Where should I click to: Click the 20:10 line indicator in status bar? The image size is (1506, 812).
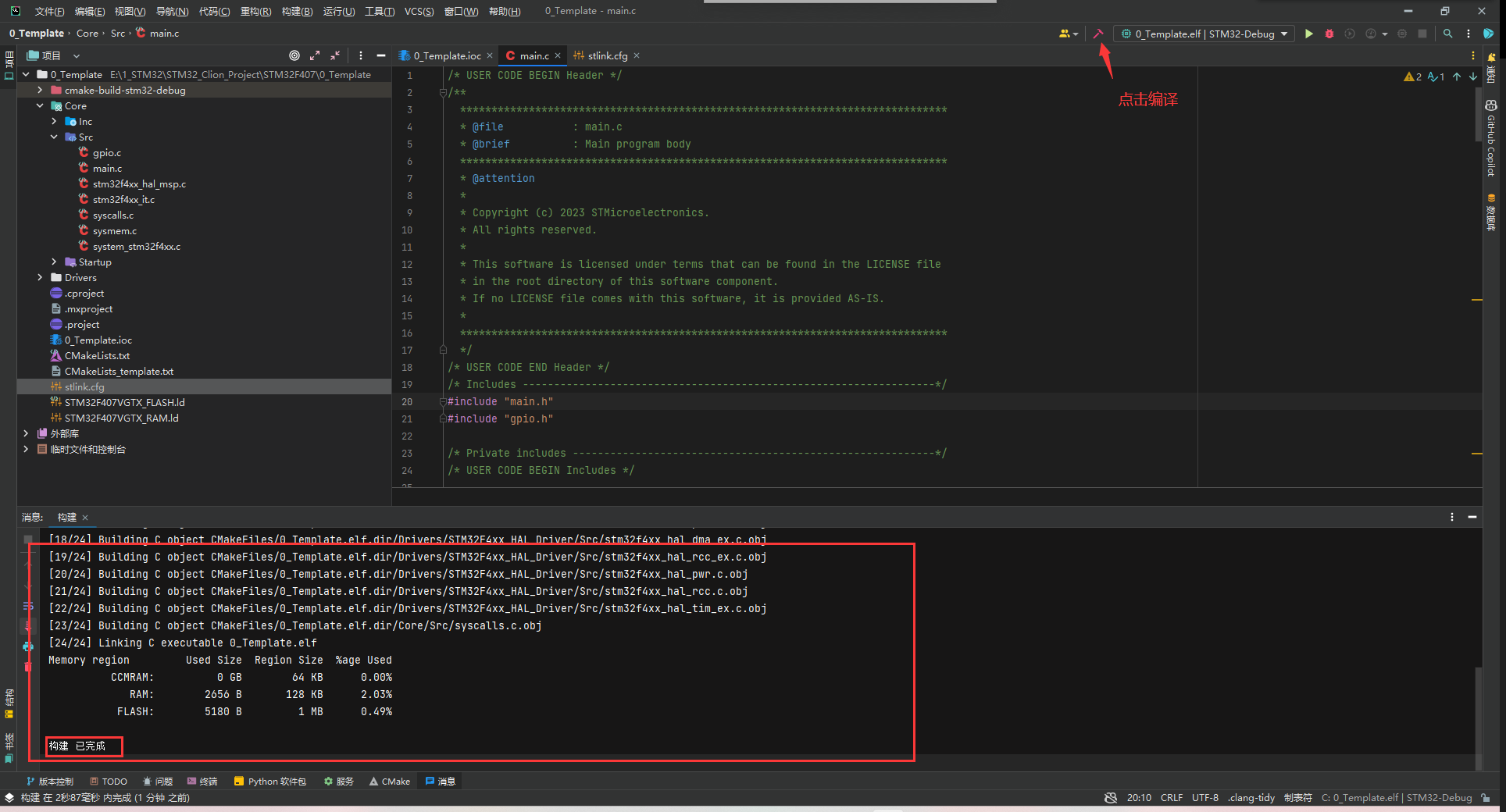click(1140, 797)
